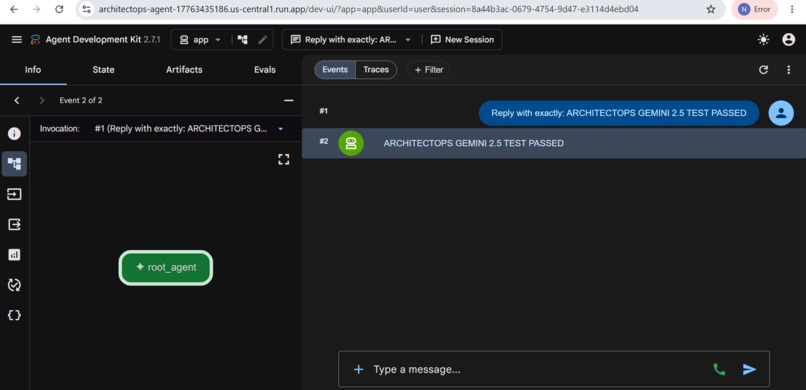This screenshot has width=806, height=390.
Task: Go to next event with right chevron
Action: [42, 100]
